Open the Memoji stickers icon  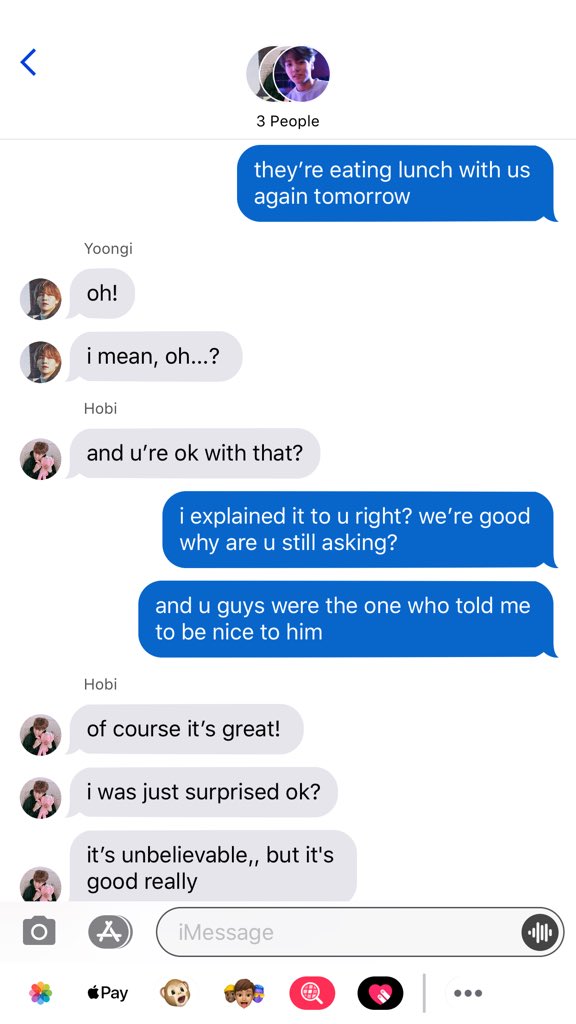click(x=244, y=993)
